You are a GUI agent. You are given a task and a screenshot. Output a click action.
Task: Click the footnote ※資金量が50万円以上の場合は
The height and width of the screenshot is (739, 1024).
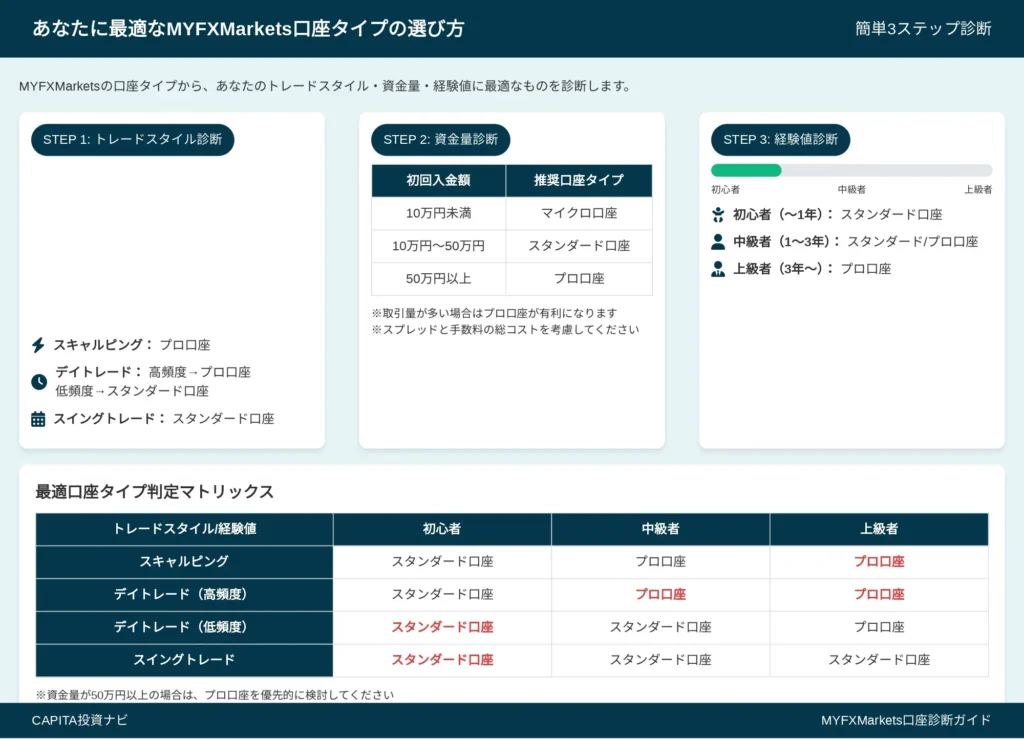click(x=215, y=695)
